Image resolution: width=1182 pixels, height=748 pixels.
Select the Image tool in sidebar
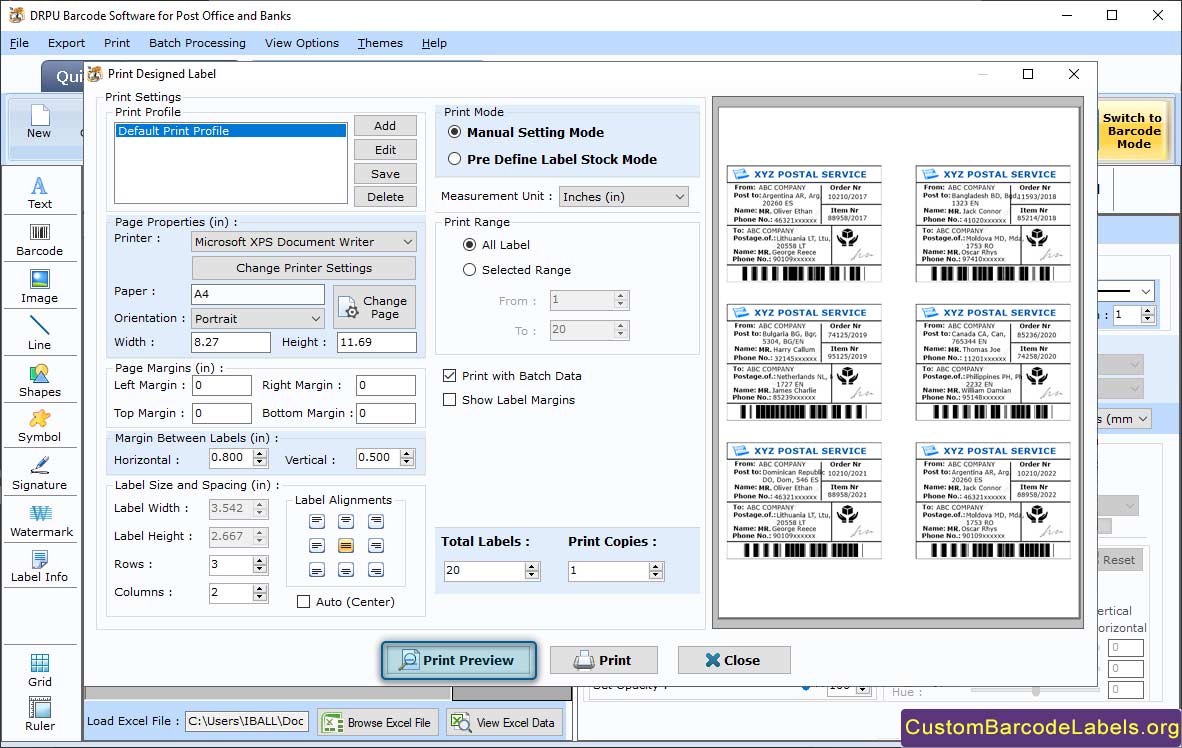pyautogui.click(x=39, y=287)
